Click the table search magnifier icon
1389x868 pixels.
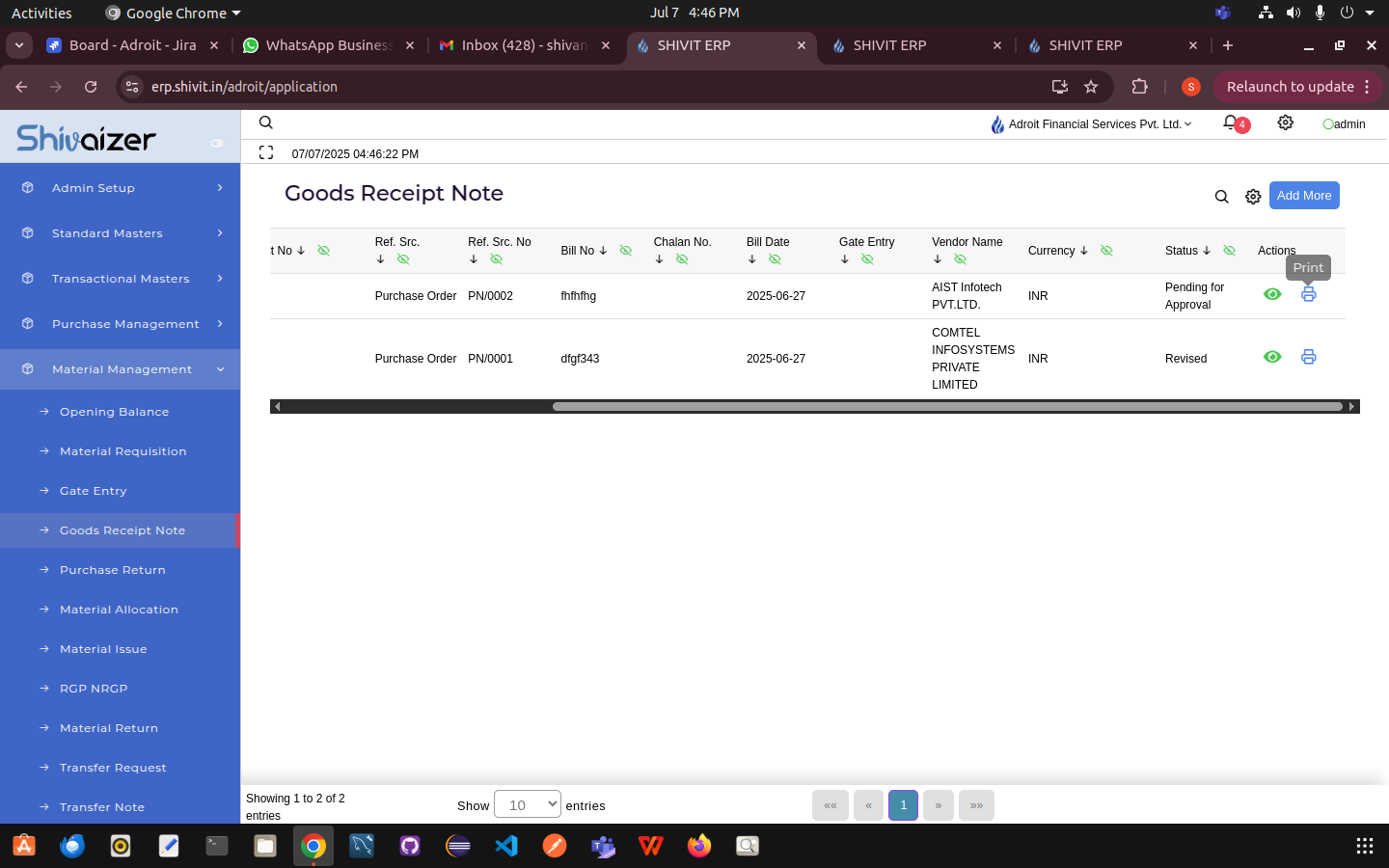point(1221,197)
